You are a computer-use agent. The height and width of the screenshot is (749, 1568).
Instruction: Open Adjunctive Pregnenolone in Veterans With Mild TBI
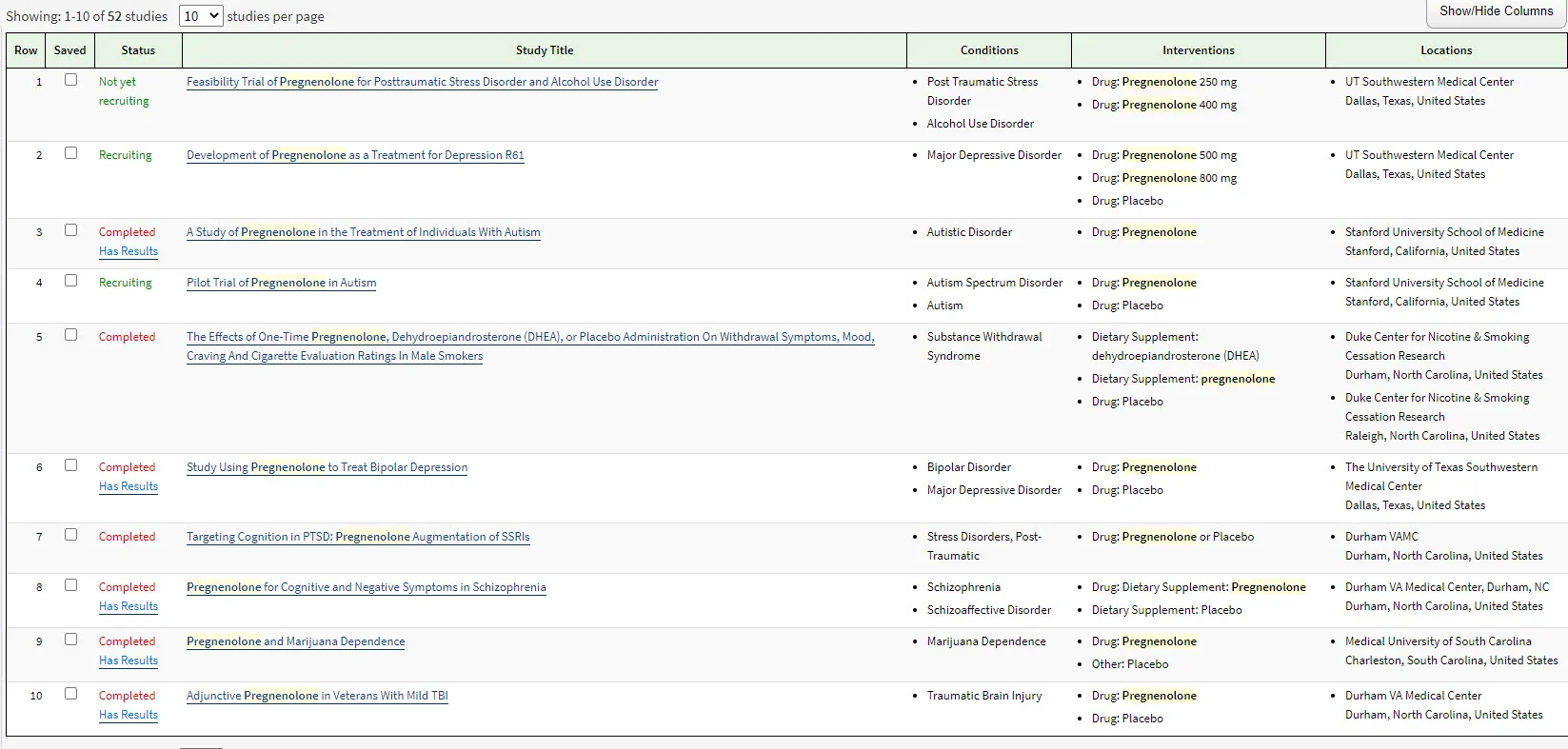[x=317, y=696]
